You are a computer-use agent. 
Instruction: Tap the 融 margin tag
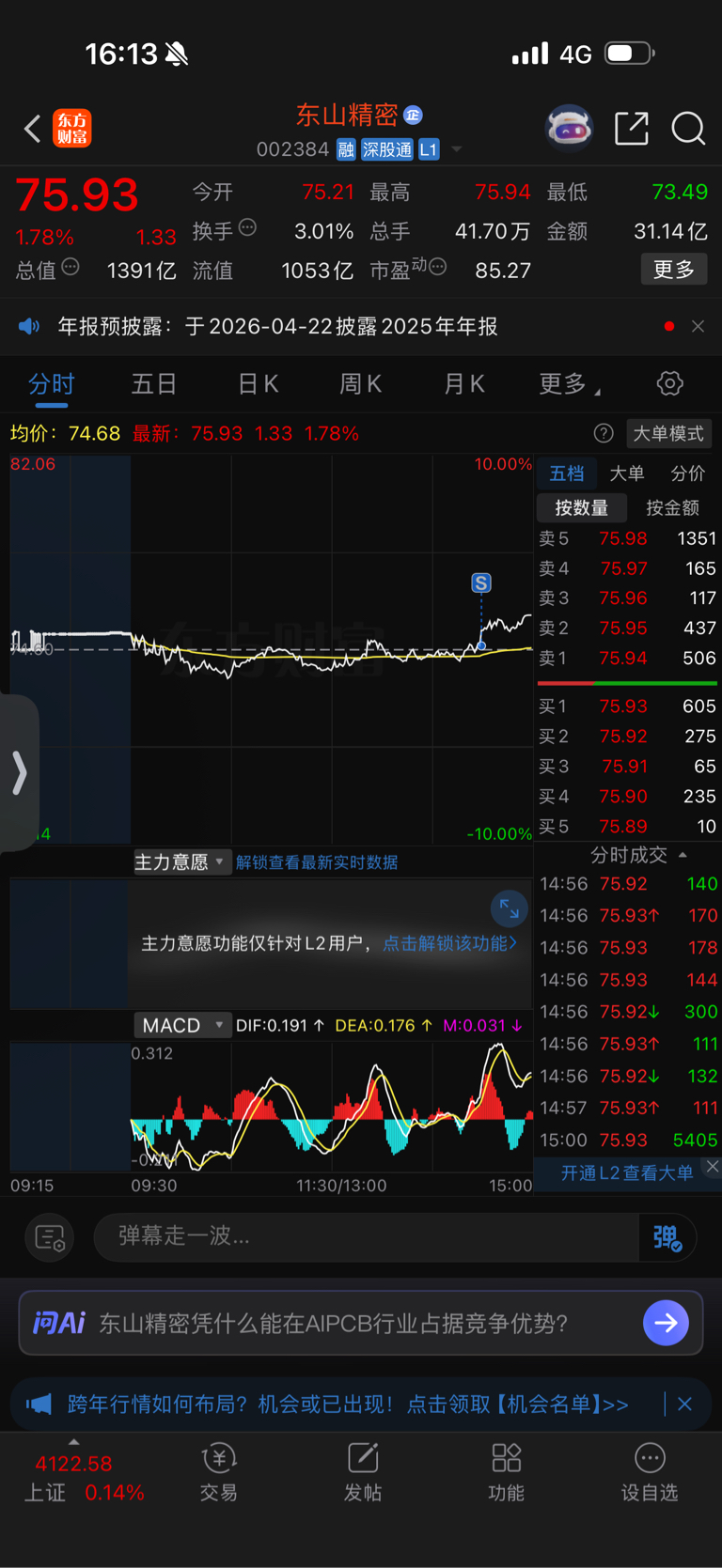pos(346,149)
